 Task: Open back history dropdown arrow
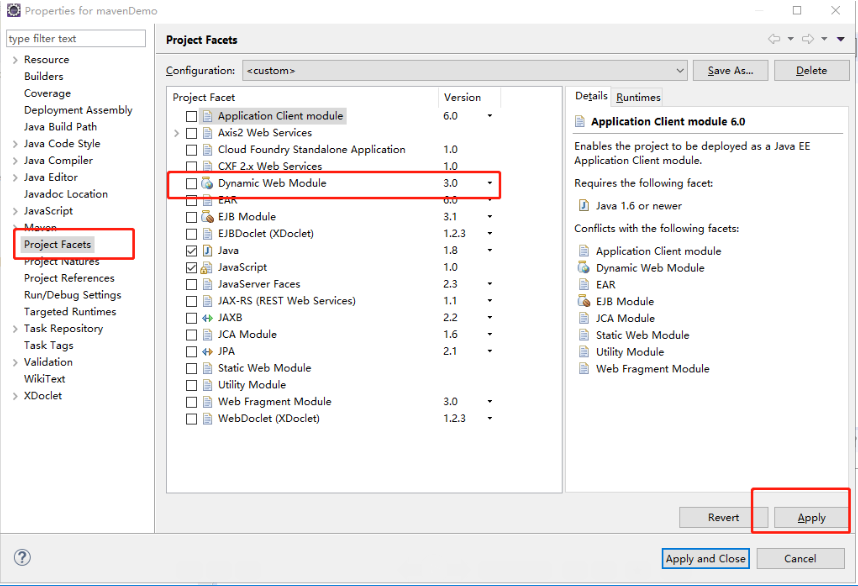[791, 39]
